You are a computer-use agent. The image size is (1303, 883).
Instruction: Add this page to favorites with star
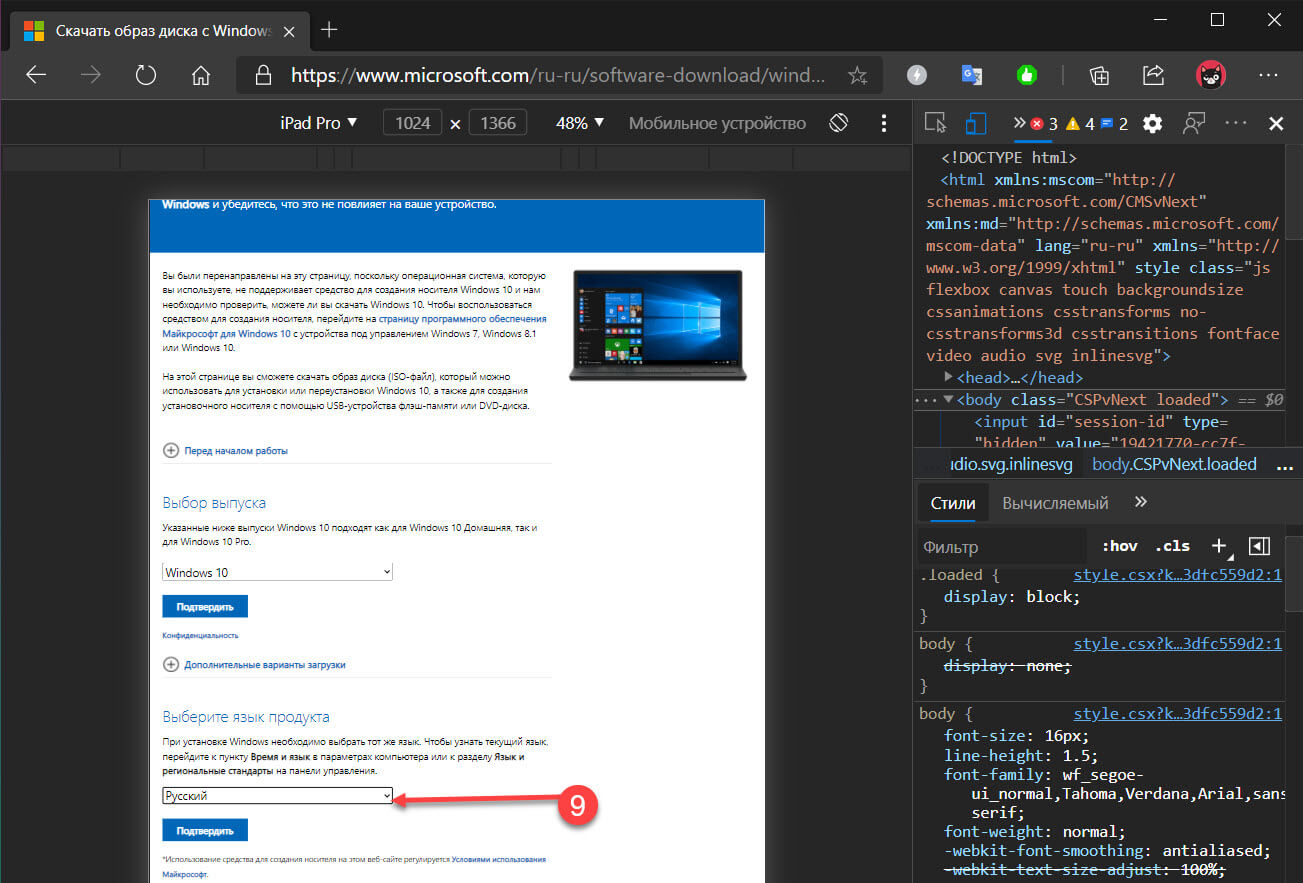[x=857, y=76]
